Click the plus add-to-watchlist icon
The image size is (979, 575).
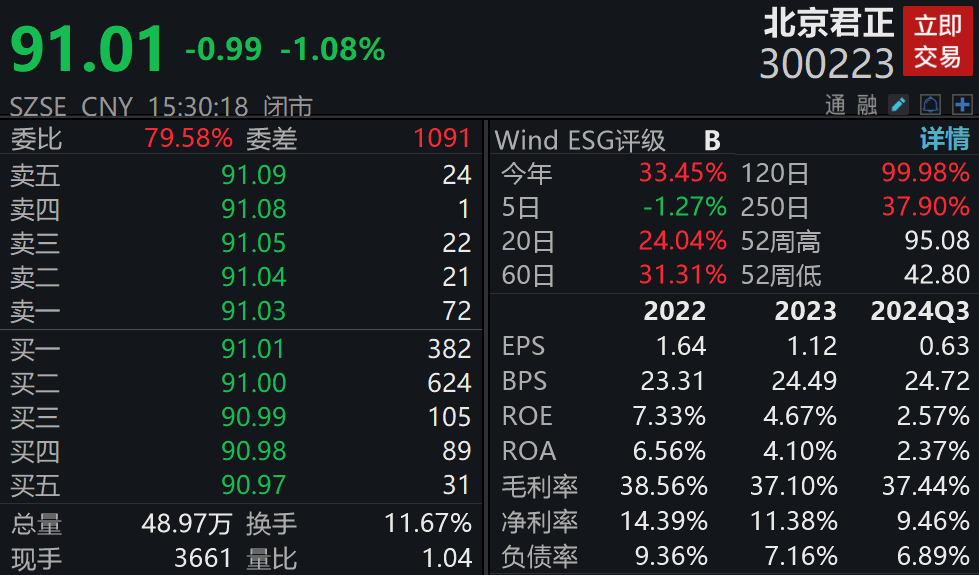pyautogui.click(x=962, y=104)
